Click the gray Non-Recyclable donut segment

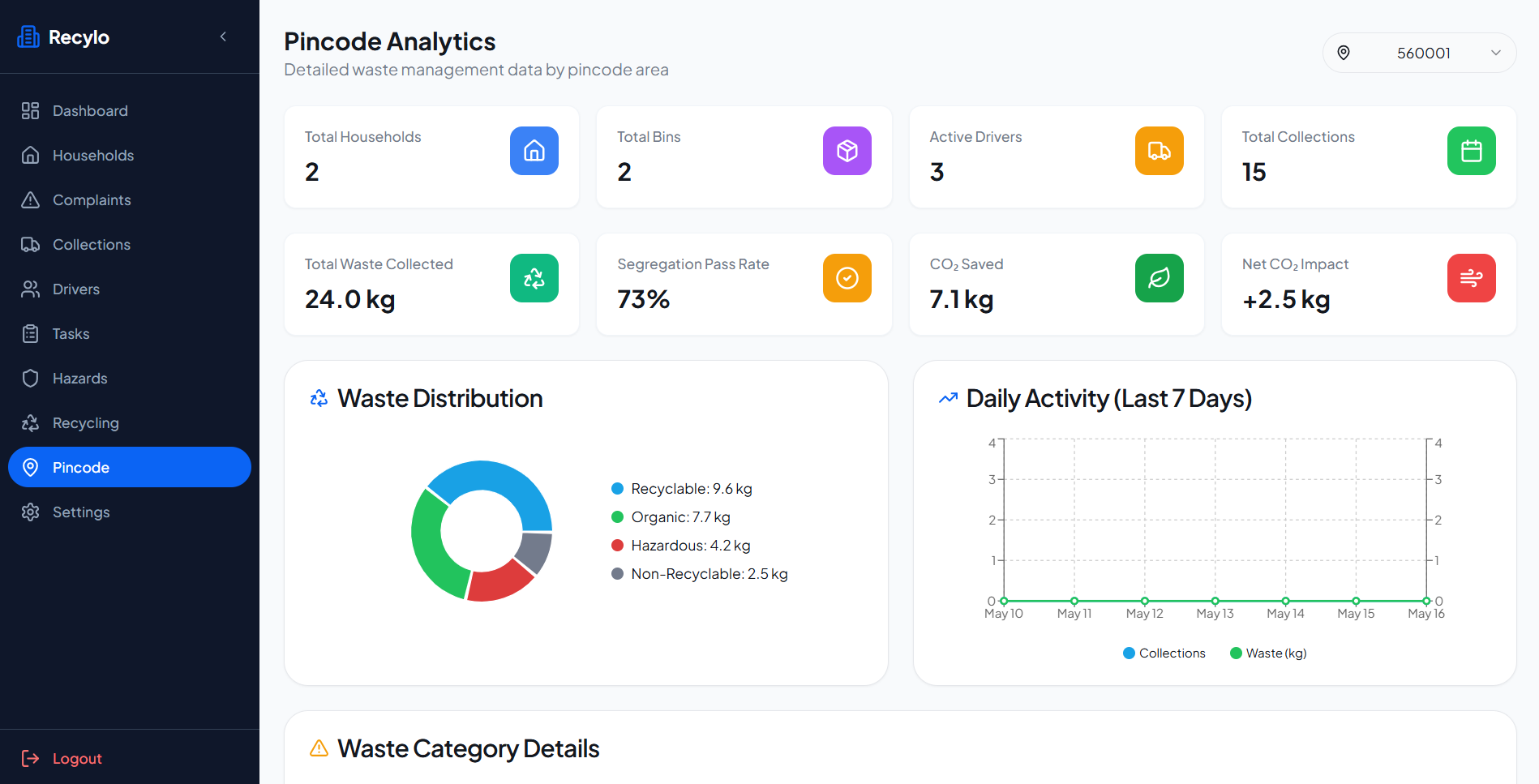pyautogui.click(x=535, y=551)
